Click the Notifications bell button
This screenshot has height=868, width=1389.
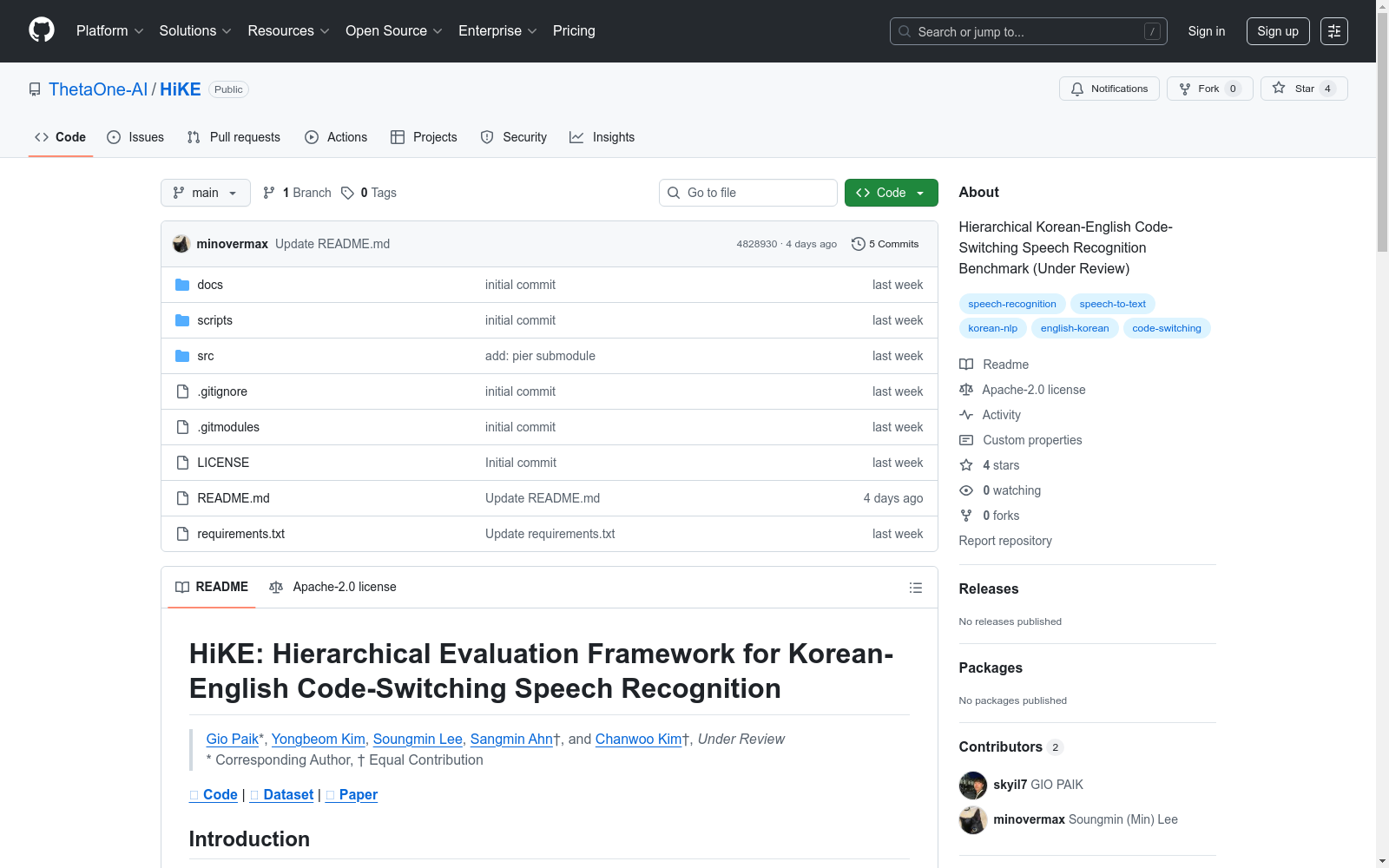point(1109,89)
